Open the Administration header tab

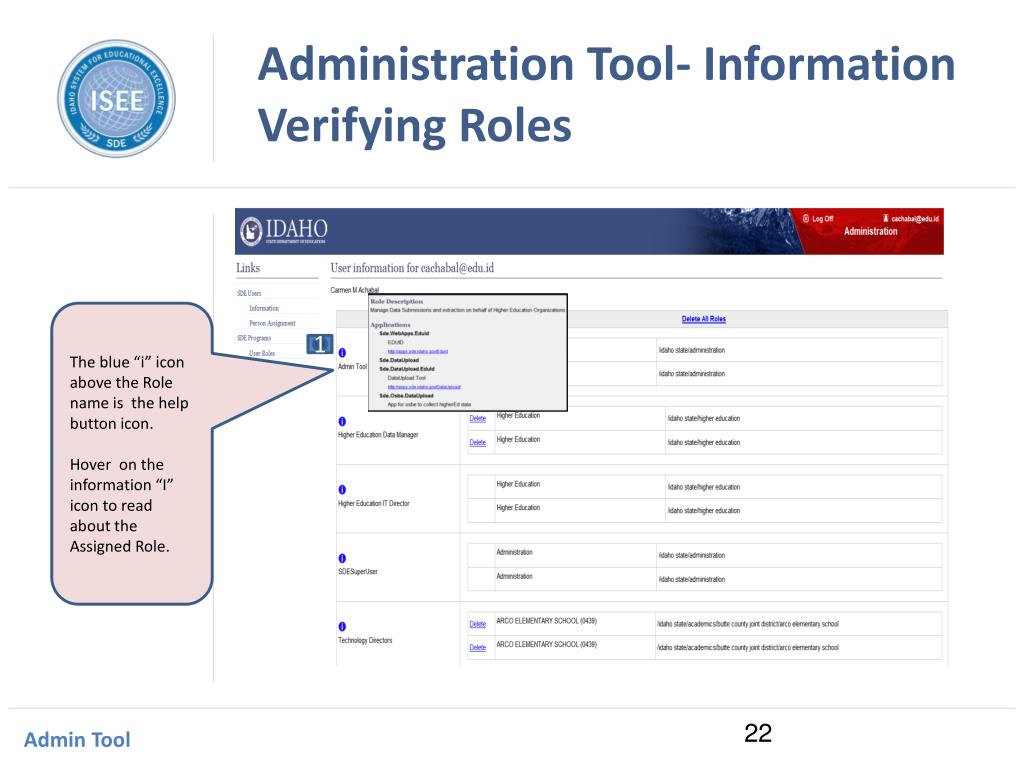coord(871,231)
